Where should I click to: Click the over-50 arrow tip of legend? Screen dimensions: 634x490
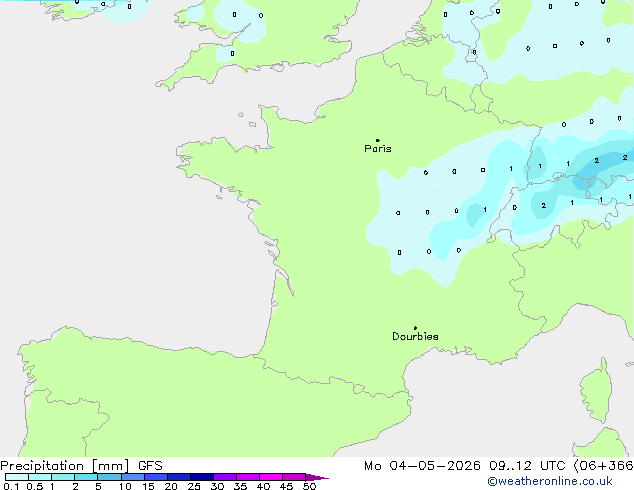tap(317, 477)
